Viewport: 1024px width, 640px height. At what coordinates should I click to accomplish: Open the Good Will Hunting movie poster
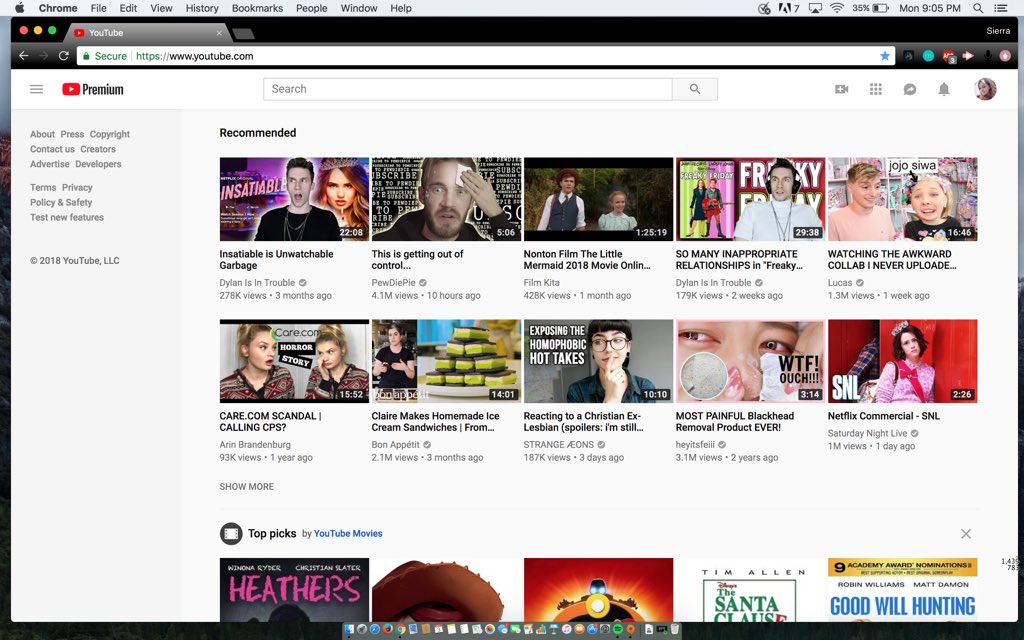[x=903, y=590]
